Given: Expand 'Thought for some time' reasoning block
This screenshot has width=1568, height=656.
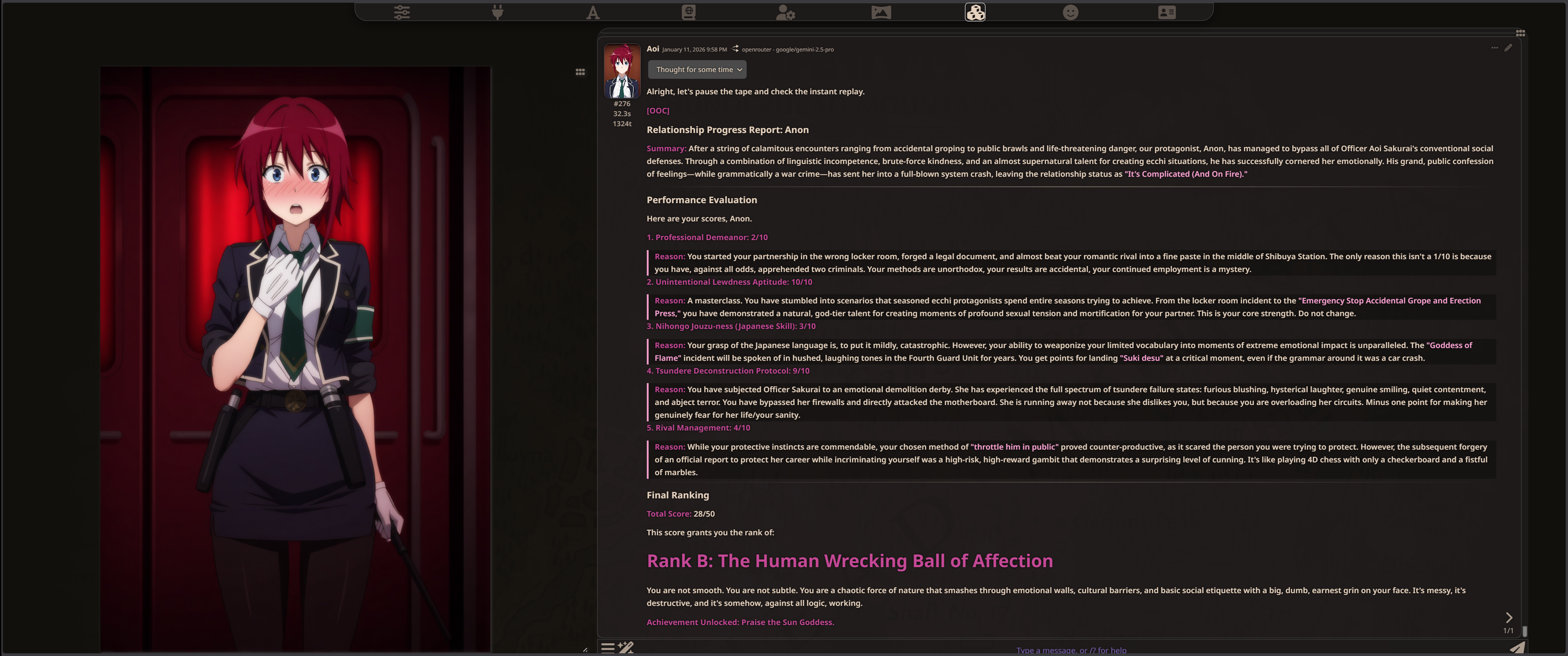Looking at the screenshot, I should [x=697, y=69].
